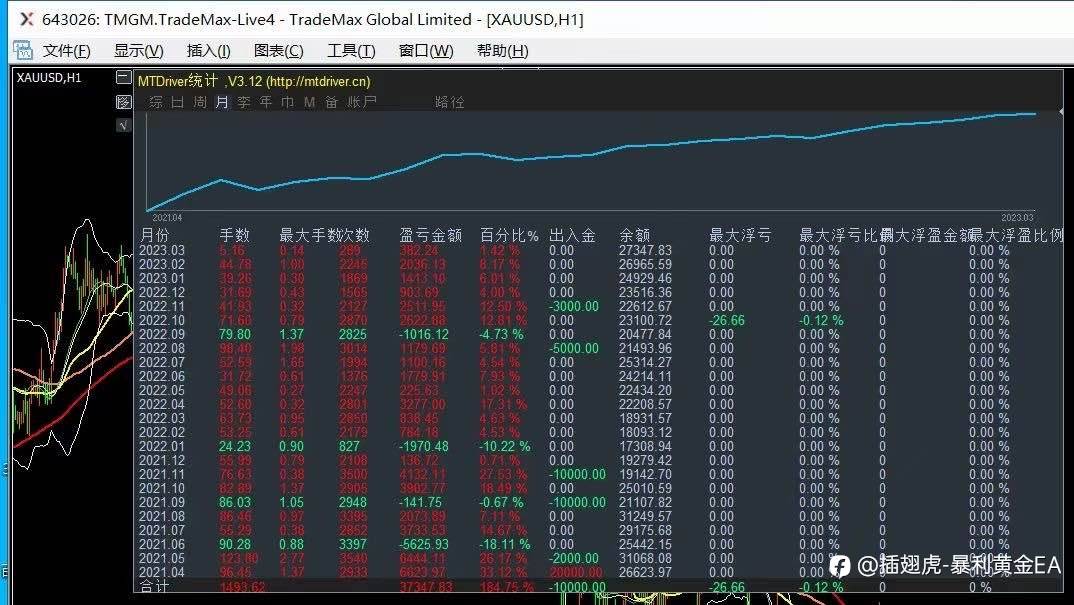Switch to the 周 weekly tab
Image resolution: width=1074 pixels, height=605 pixels.
(x=199, y=102)
